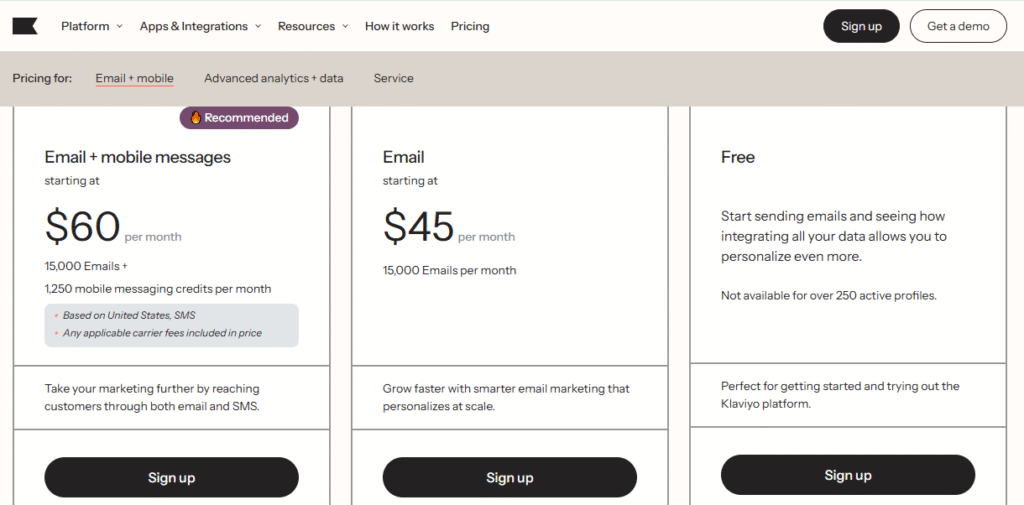Sign up for the Free plan
This screenshot has width=1024, height=505.
coord(847,475)
